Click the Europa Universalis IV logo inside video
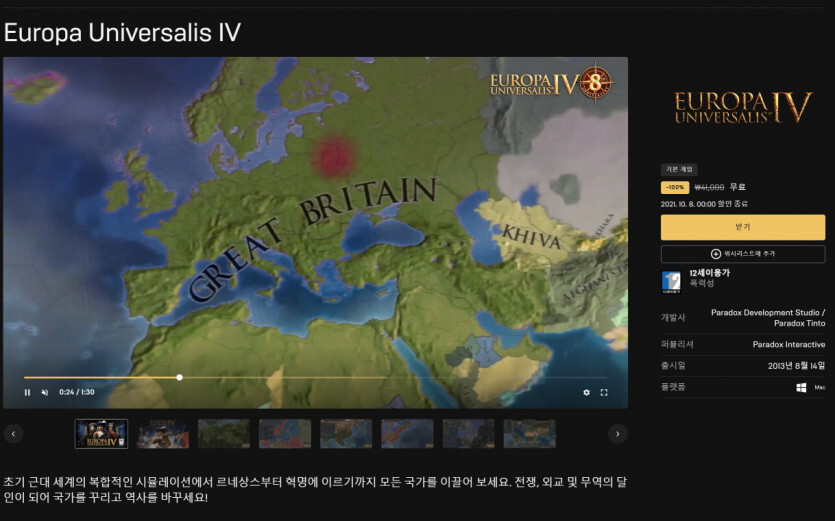This screenshot has height=521, width=835. pyautogui.click(x=552, y=83)
